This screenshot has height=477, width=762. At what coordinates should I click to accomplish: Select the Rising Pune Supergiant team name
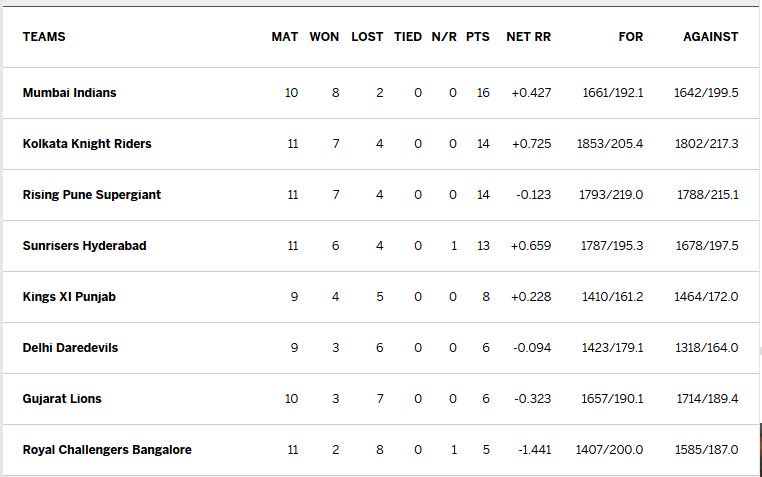(x=91, y=195)
